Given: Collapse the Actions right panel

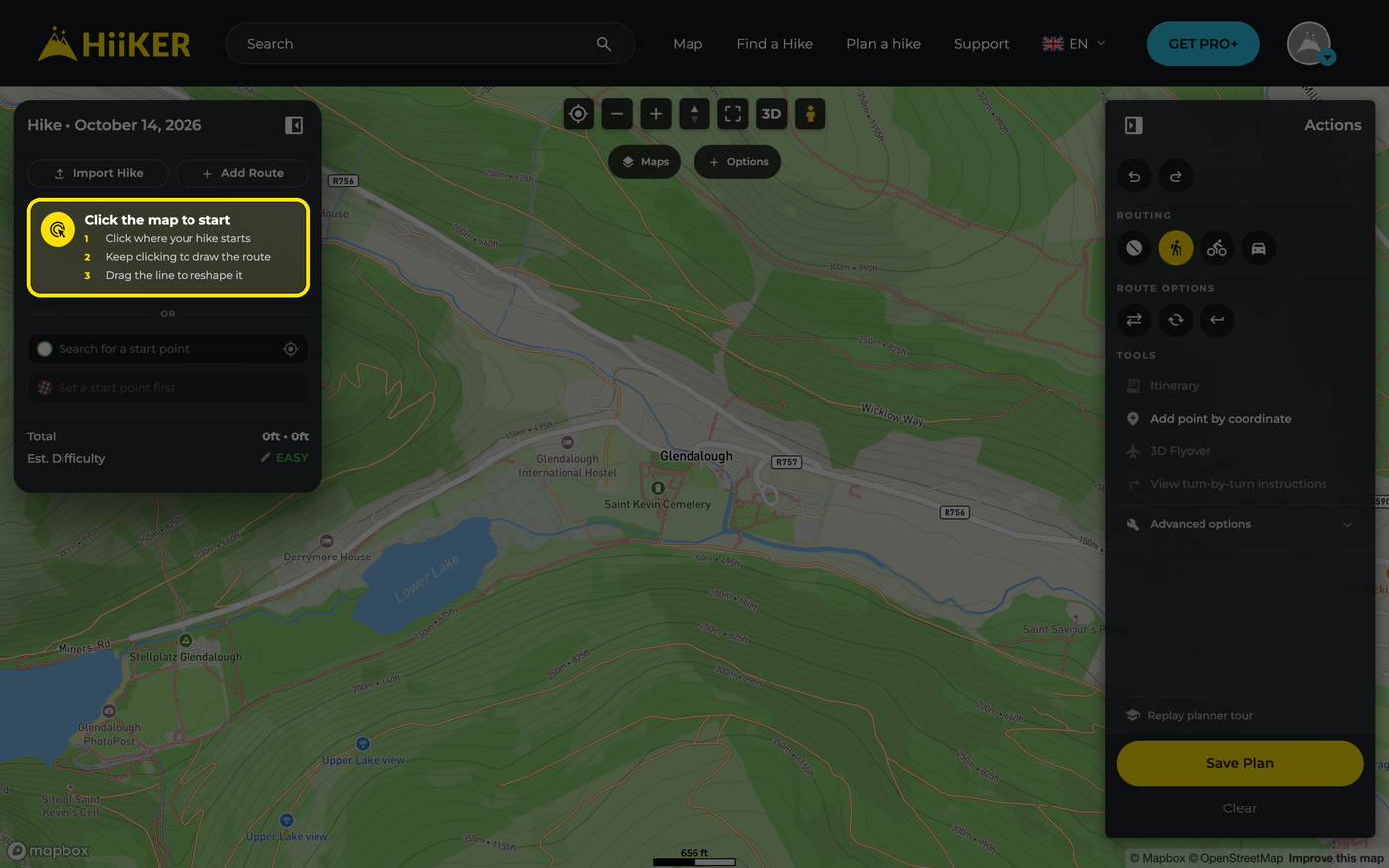Looking at the screenshot, I should pyautogui.click(x=1134, y=125).
